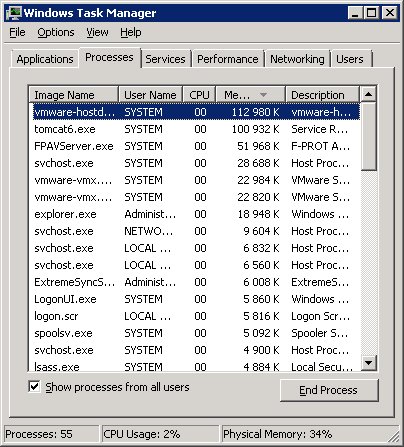This screenshot has height=447, width=404.
Task: Select the explorer.exe process row
Action: [x=196, y=214]
